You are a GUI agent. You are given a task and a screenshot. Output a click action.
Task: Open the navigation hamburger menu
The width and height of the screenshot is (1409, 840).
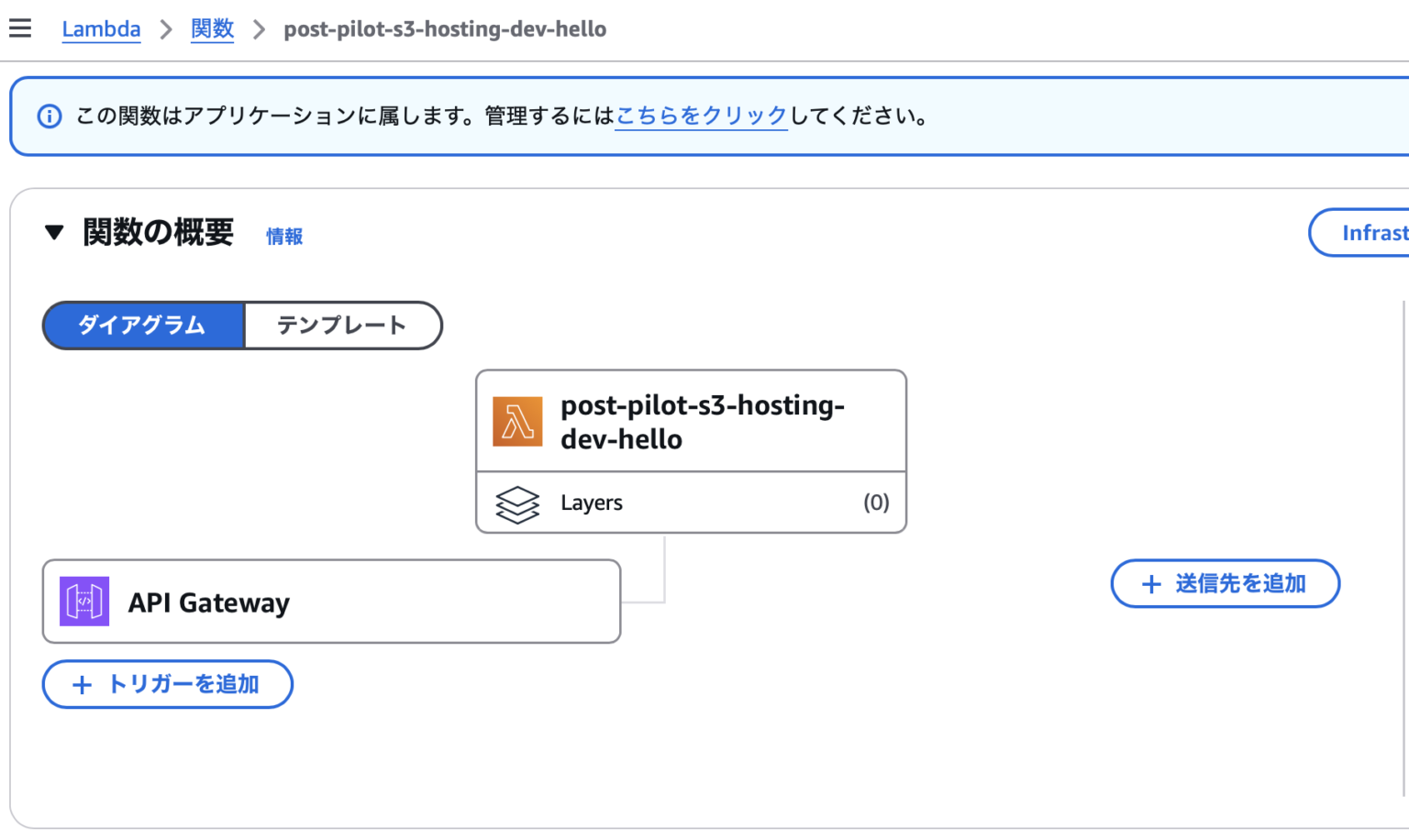point(20,28)
